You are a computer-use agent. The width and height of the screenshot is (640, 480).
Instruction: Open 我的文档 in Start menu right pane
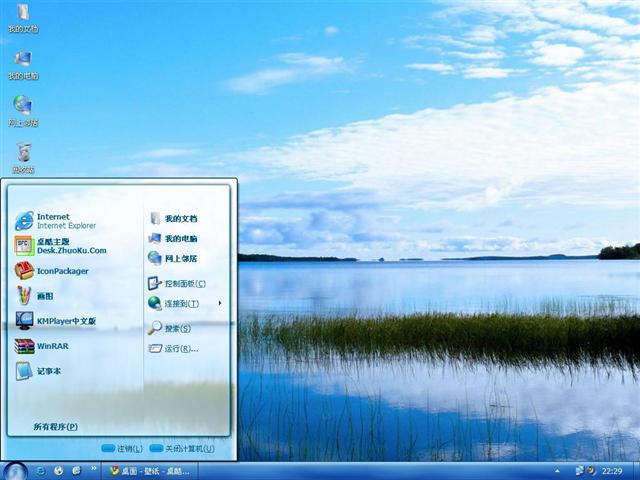click(x=173, y=218)
